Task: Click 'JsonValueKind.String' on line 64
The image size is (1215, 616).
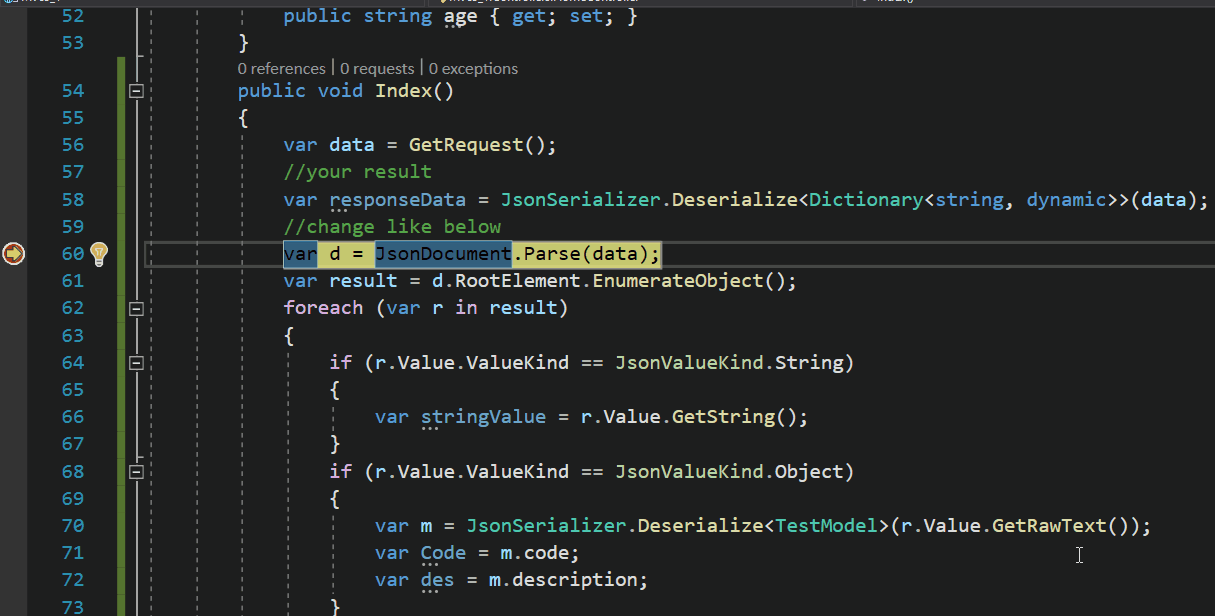Action: [x=729, y=362]
